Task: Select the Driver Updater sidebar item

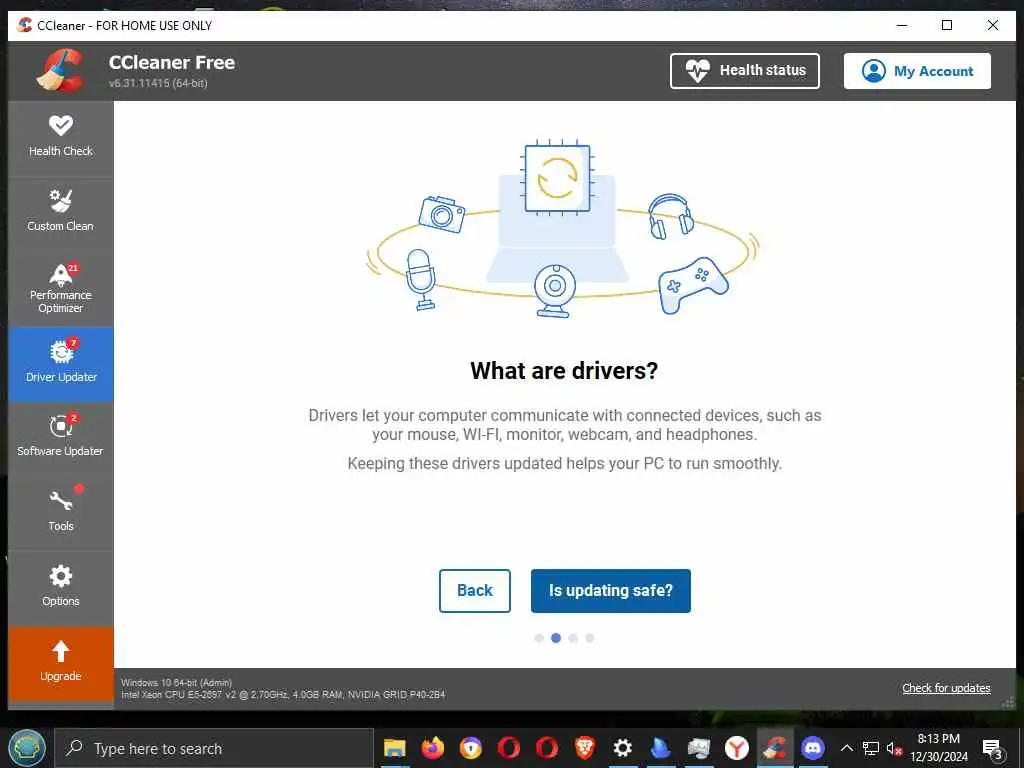Action: tap(61, 364)
